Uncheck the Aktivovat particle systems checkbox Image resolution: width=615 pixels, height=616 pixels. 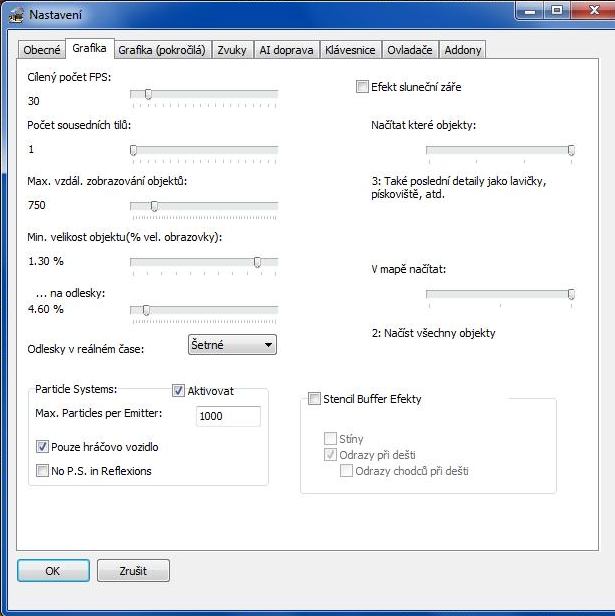pos(179,391)
